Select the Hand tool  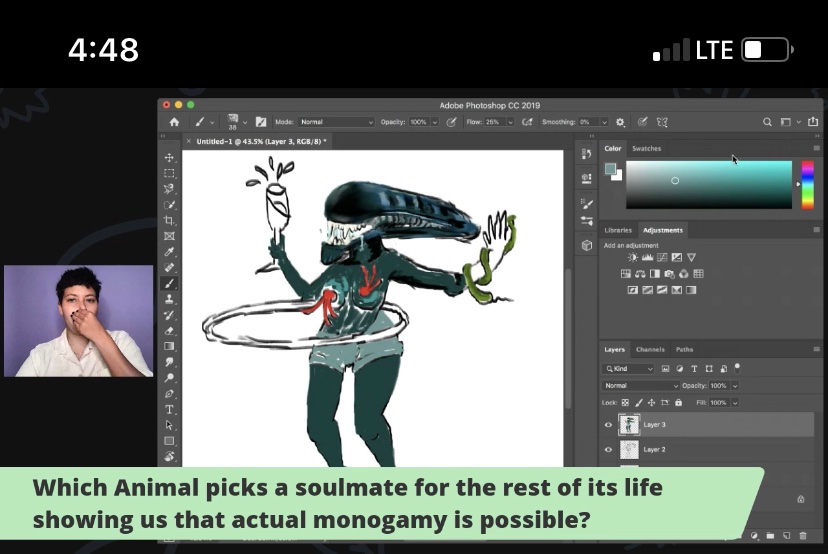point(169,456)
